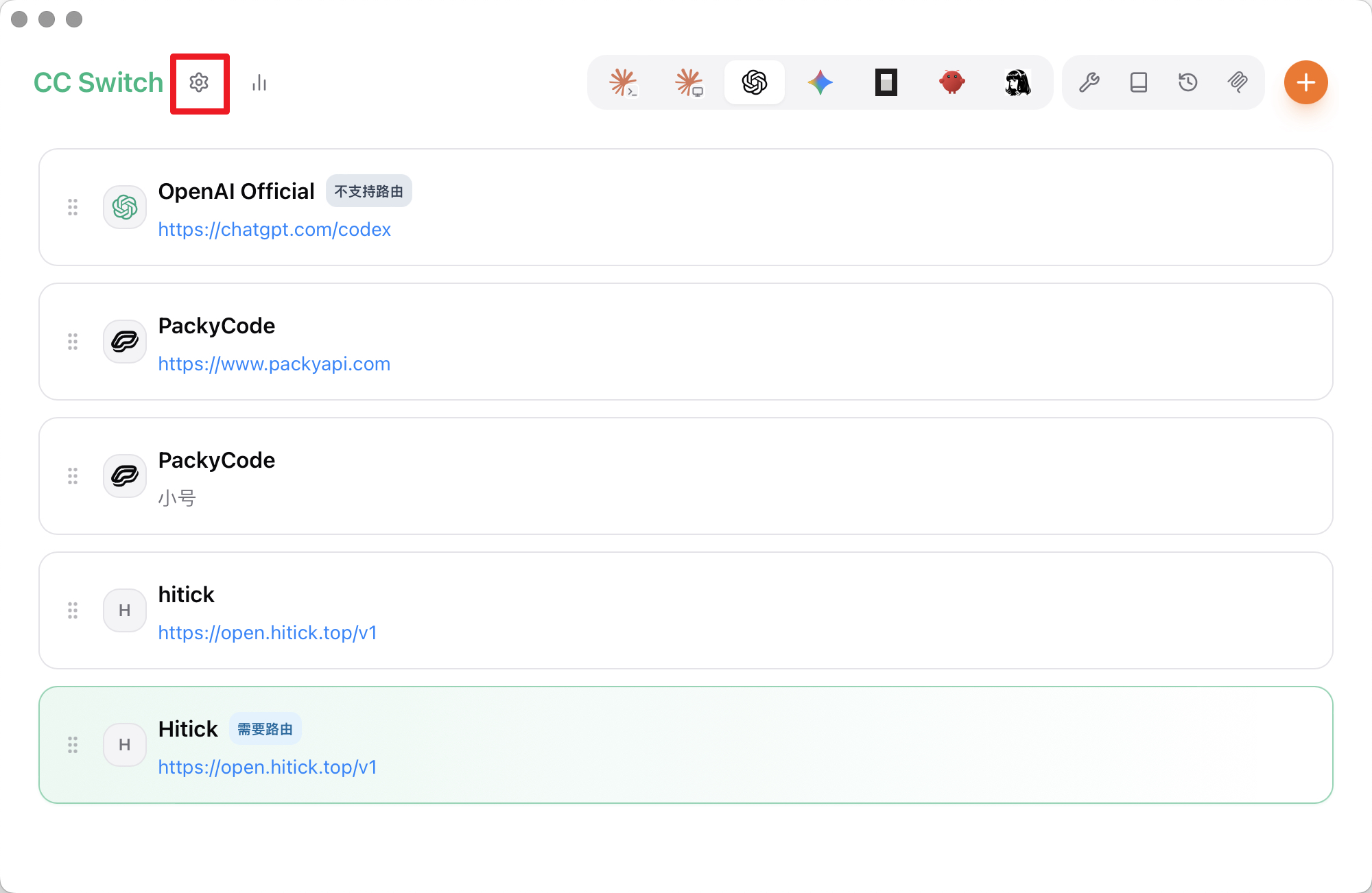Click the drag handle of the OpenAI Official card
Image resolution: width=1372 pixels, height=893 pixels.
(x=73, y=207)
